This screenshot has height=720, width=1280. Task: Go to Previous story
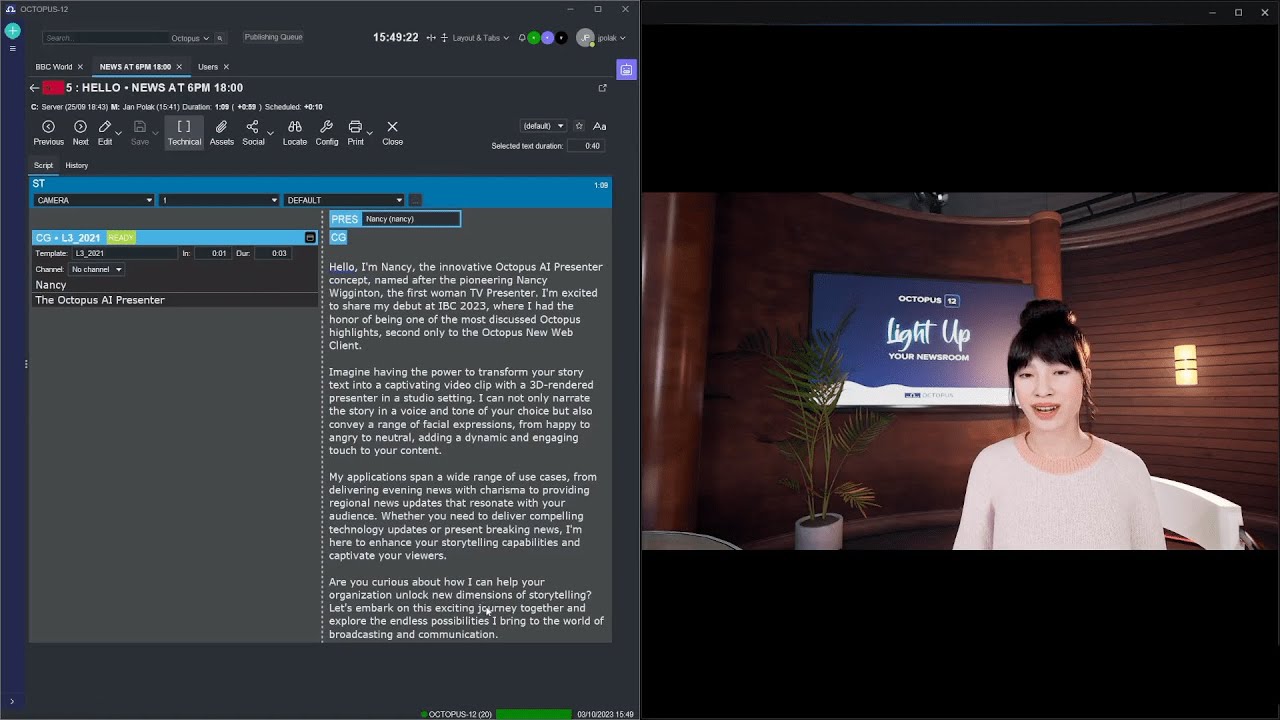(x=48, y=133)
